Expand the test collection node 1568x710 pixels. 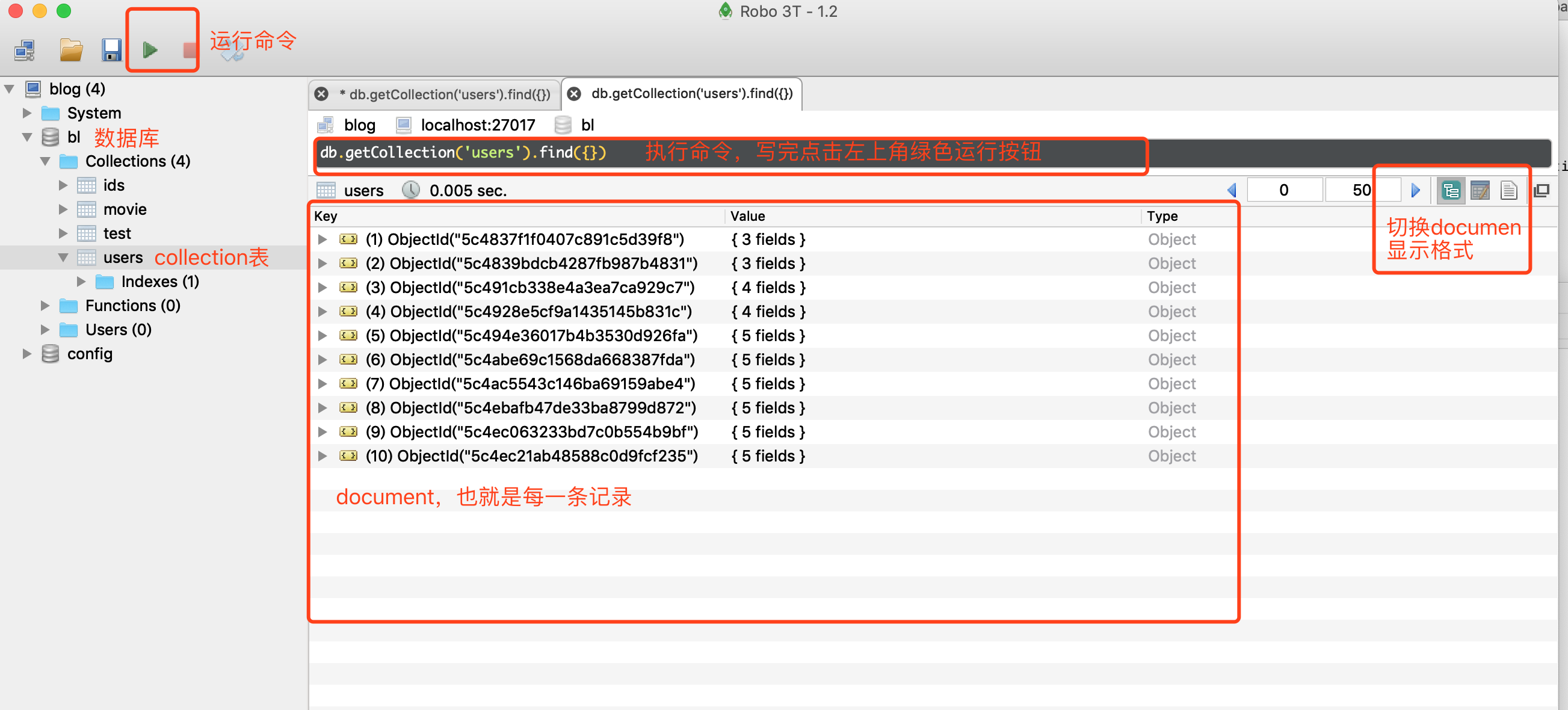pos(63,233)
